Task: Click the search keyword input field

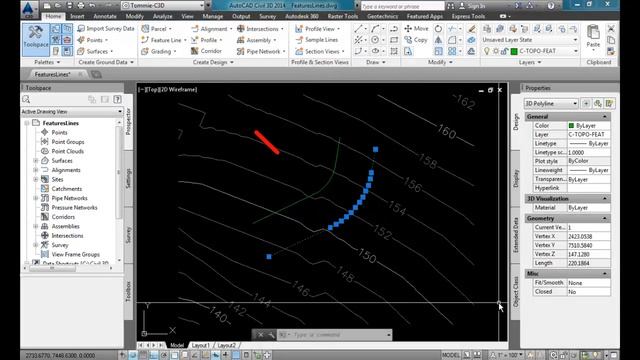Action: (x=402, y=6)
